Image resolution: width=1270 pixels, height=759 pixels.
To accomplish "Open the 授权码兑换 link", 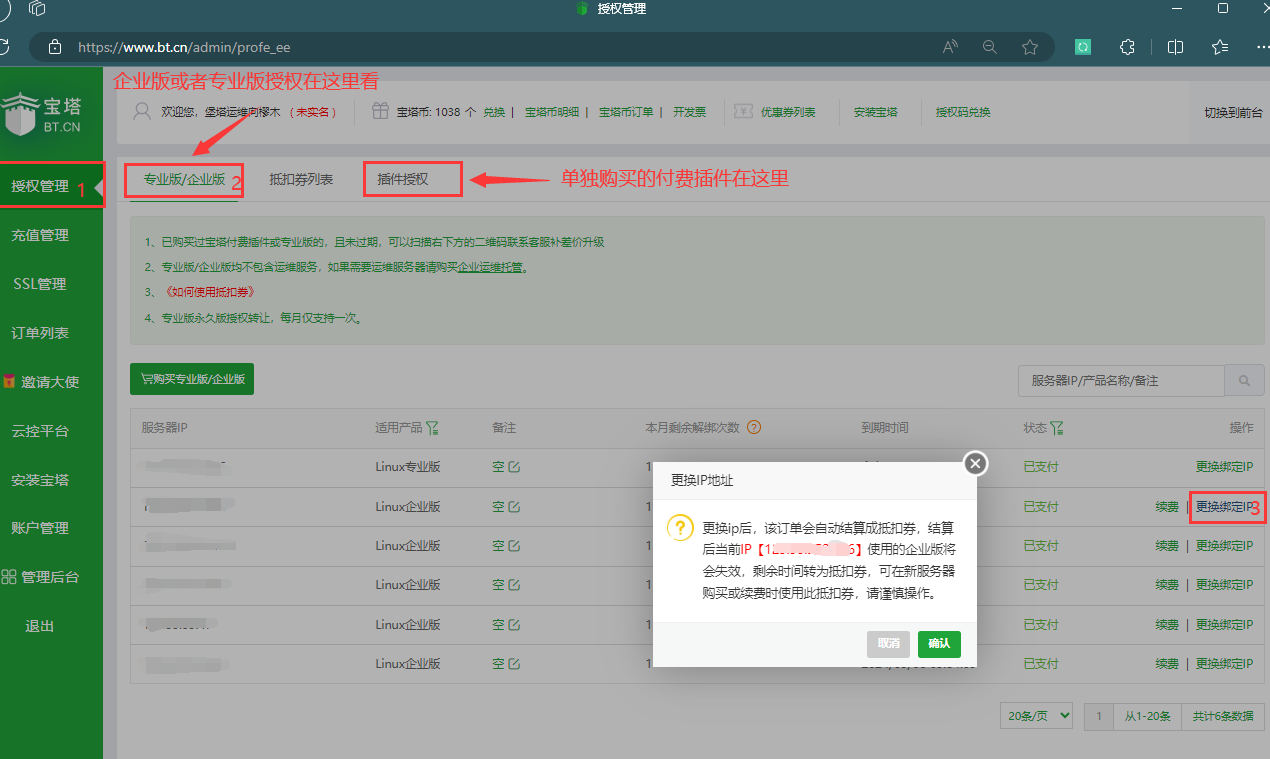I will point(963,112).
